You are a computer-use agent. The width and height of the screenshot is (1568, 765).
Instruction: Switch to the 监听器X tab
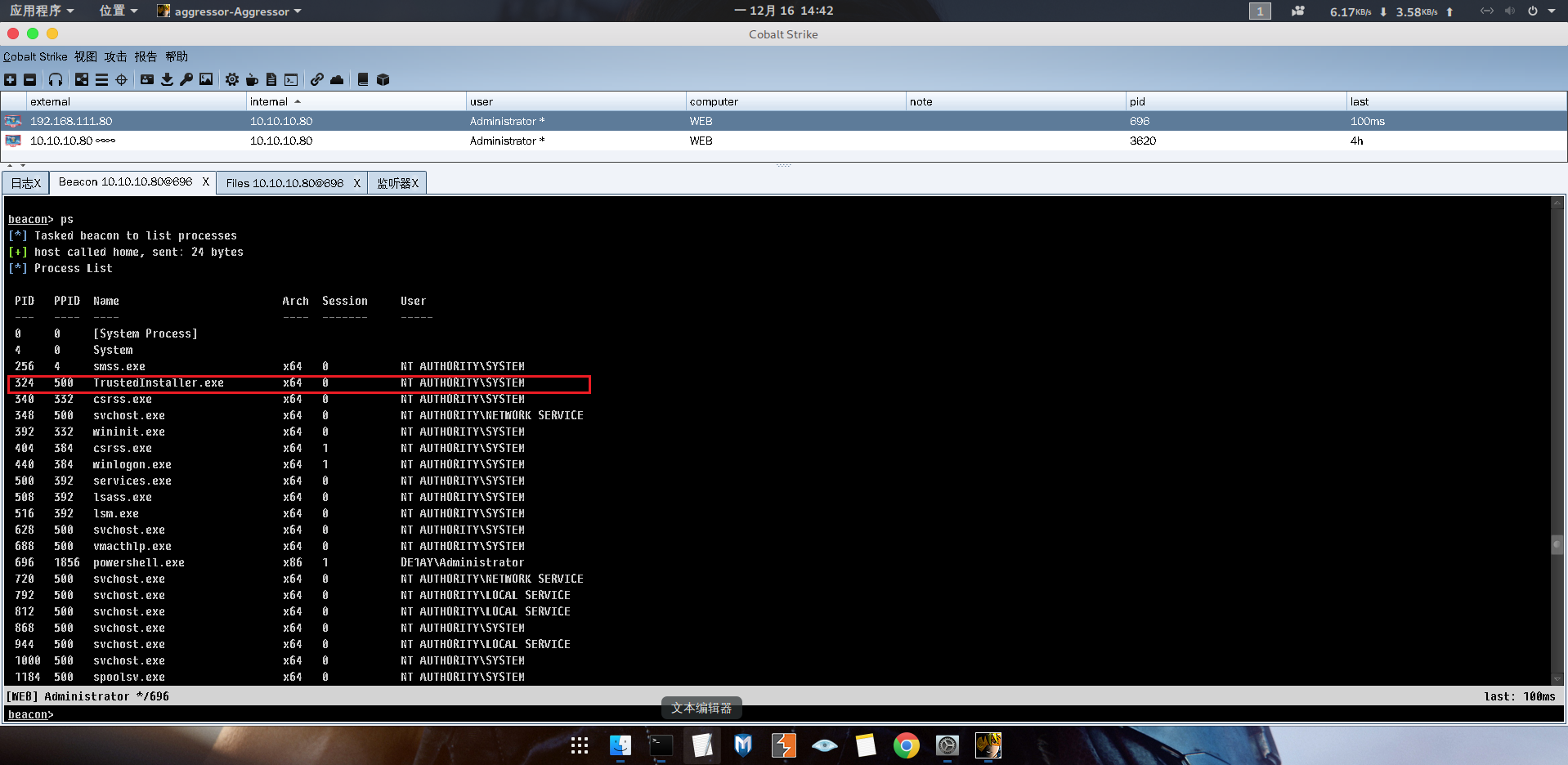(x=397, y=183)
